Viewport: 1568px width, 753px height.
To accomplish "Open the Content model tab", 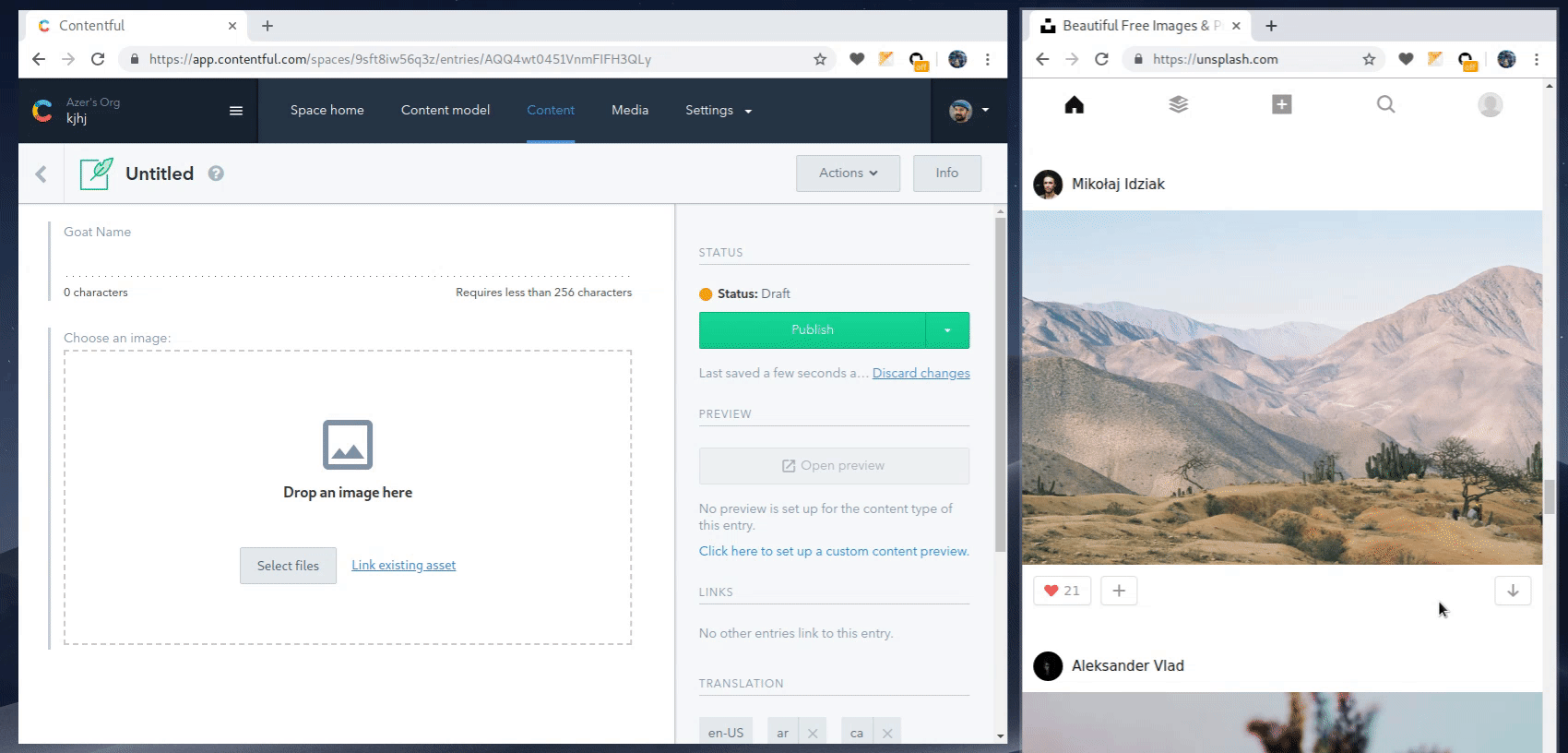I will [x=445, y=111].
